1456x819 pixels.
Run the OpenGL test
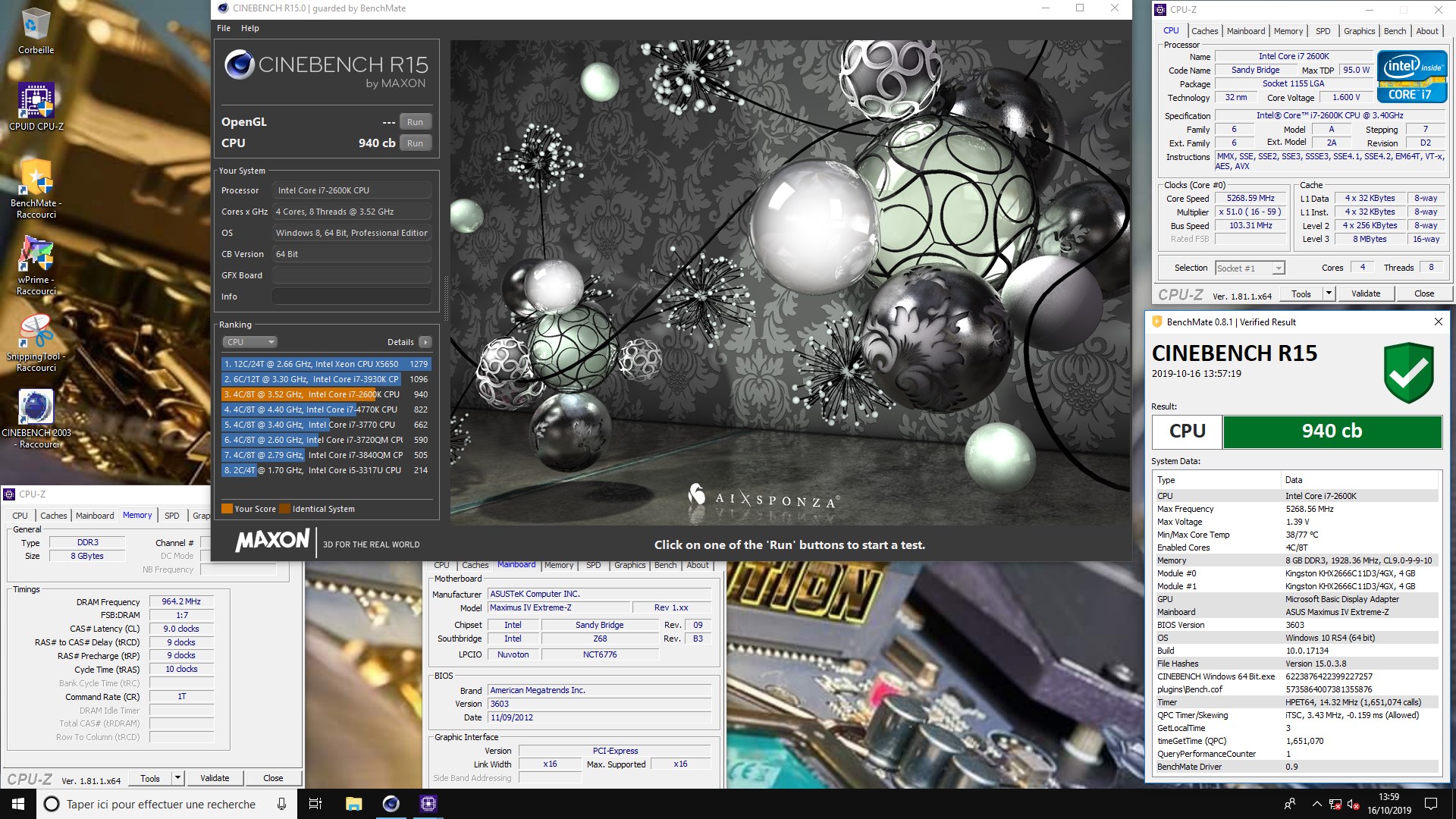pos(415,122)
